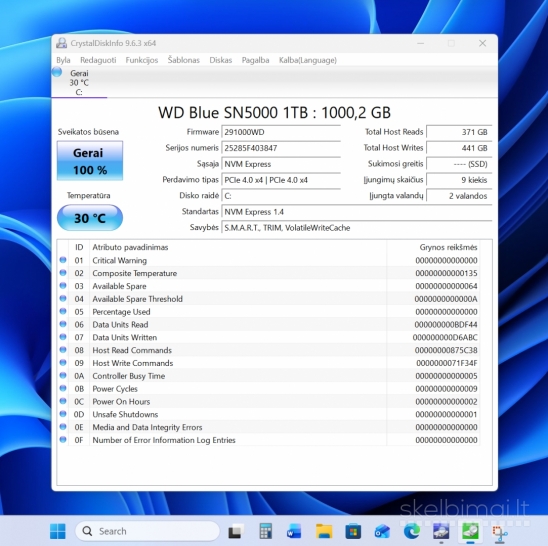This screenshot has height=546, width=548.
Task: Click the status dot for Composite Temperature
Action: 63,273
